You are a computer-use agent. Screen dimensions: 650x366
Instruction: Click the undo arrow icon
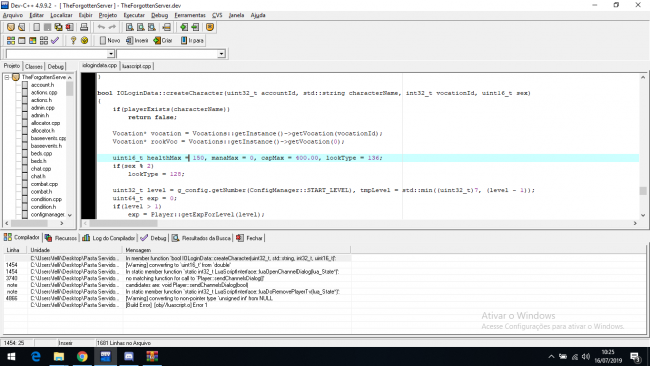pyautogui.click(x=101, y=27)
